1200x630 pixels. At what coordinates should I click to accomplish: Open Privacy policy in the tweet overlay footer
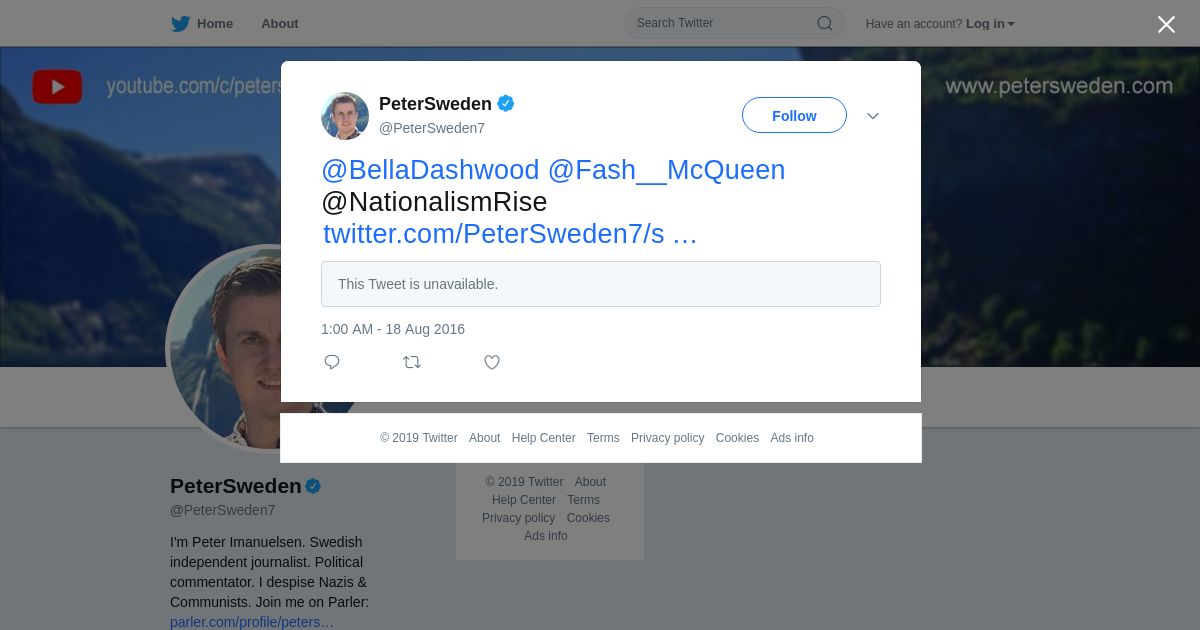pos(667,438)
